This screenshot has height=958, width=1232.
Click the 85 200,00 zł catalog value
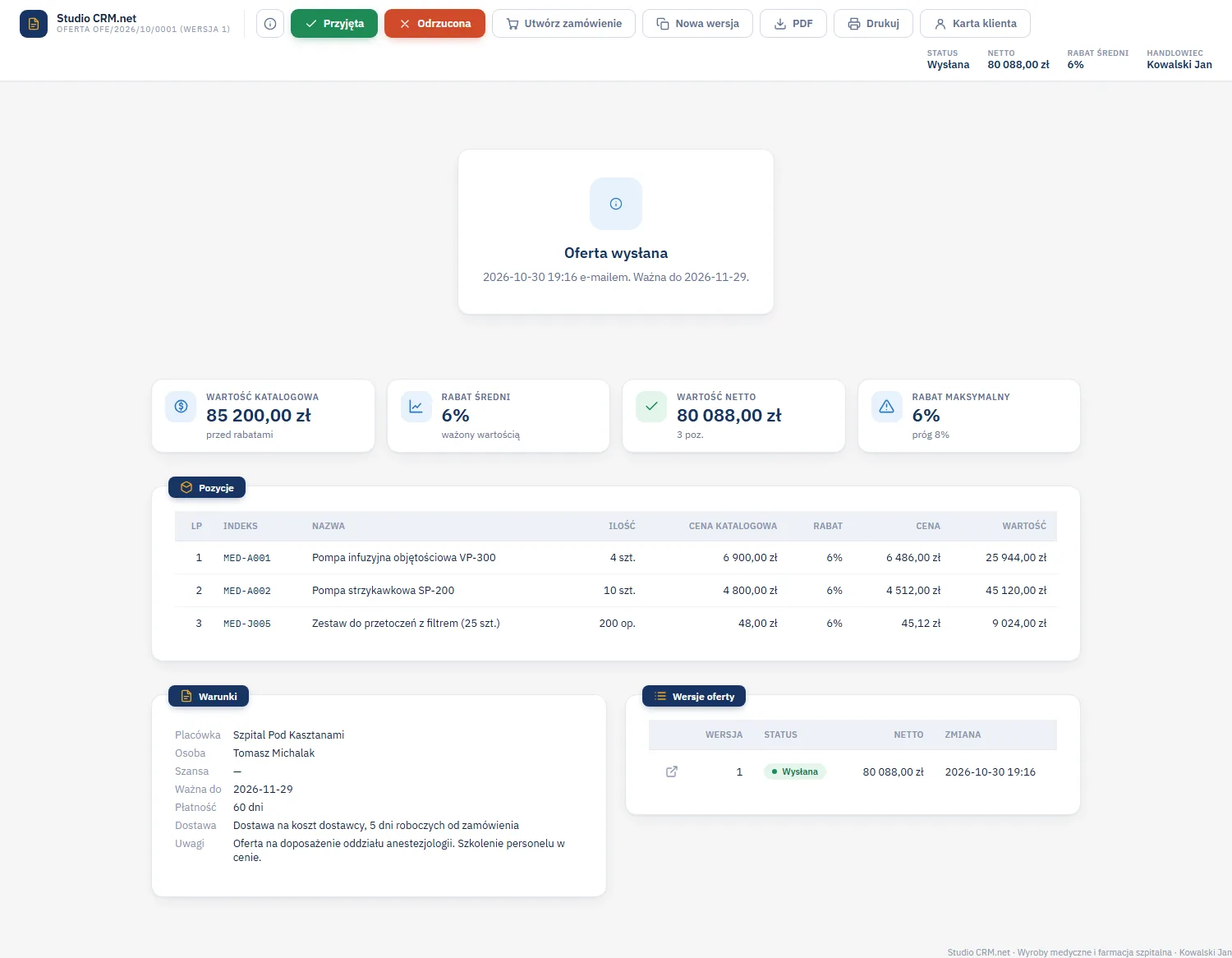(x=259, y=416)
